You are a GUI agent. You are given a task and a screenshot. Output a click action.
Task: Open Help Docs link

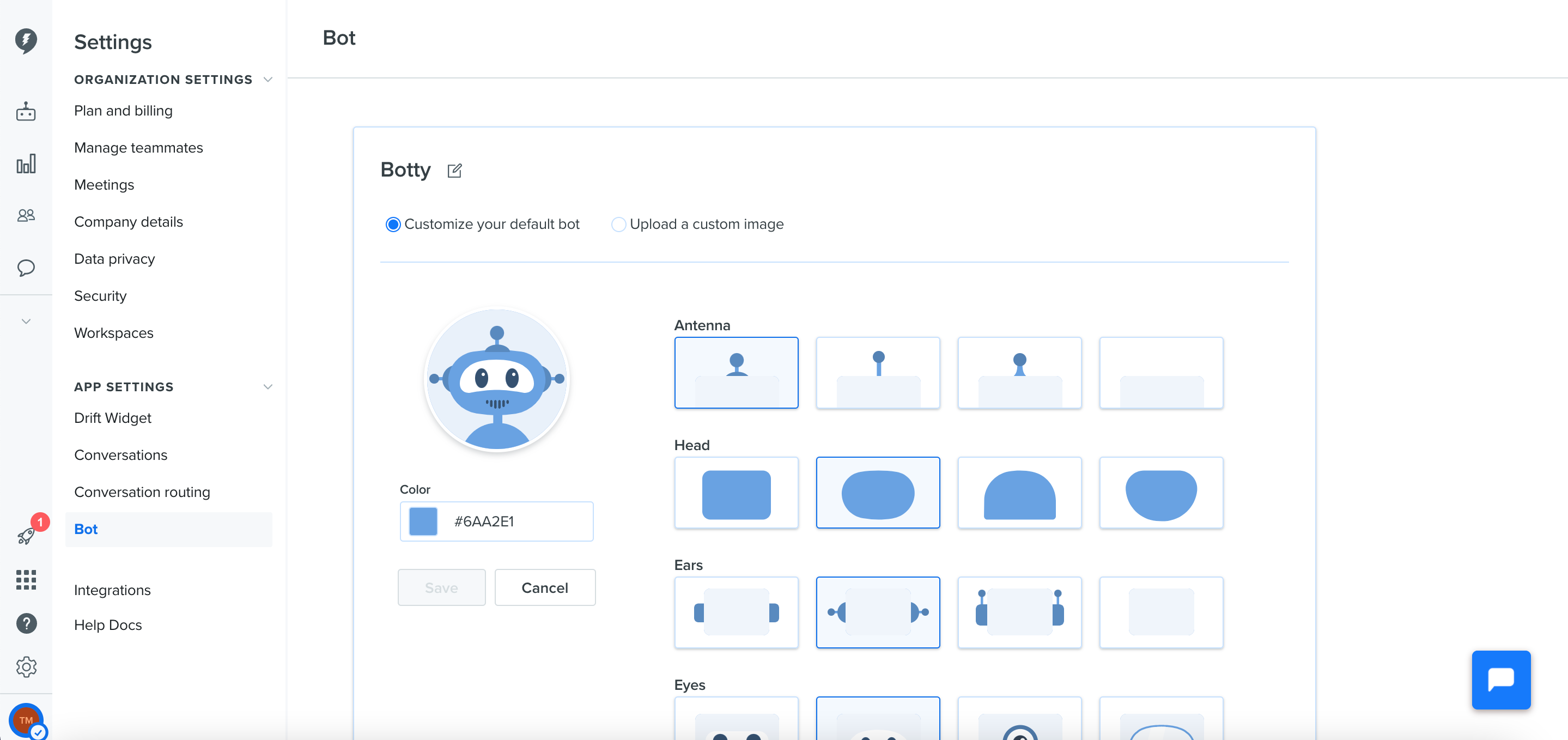tap(108, 625)
